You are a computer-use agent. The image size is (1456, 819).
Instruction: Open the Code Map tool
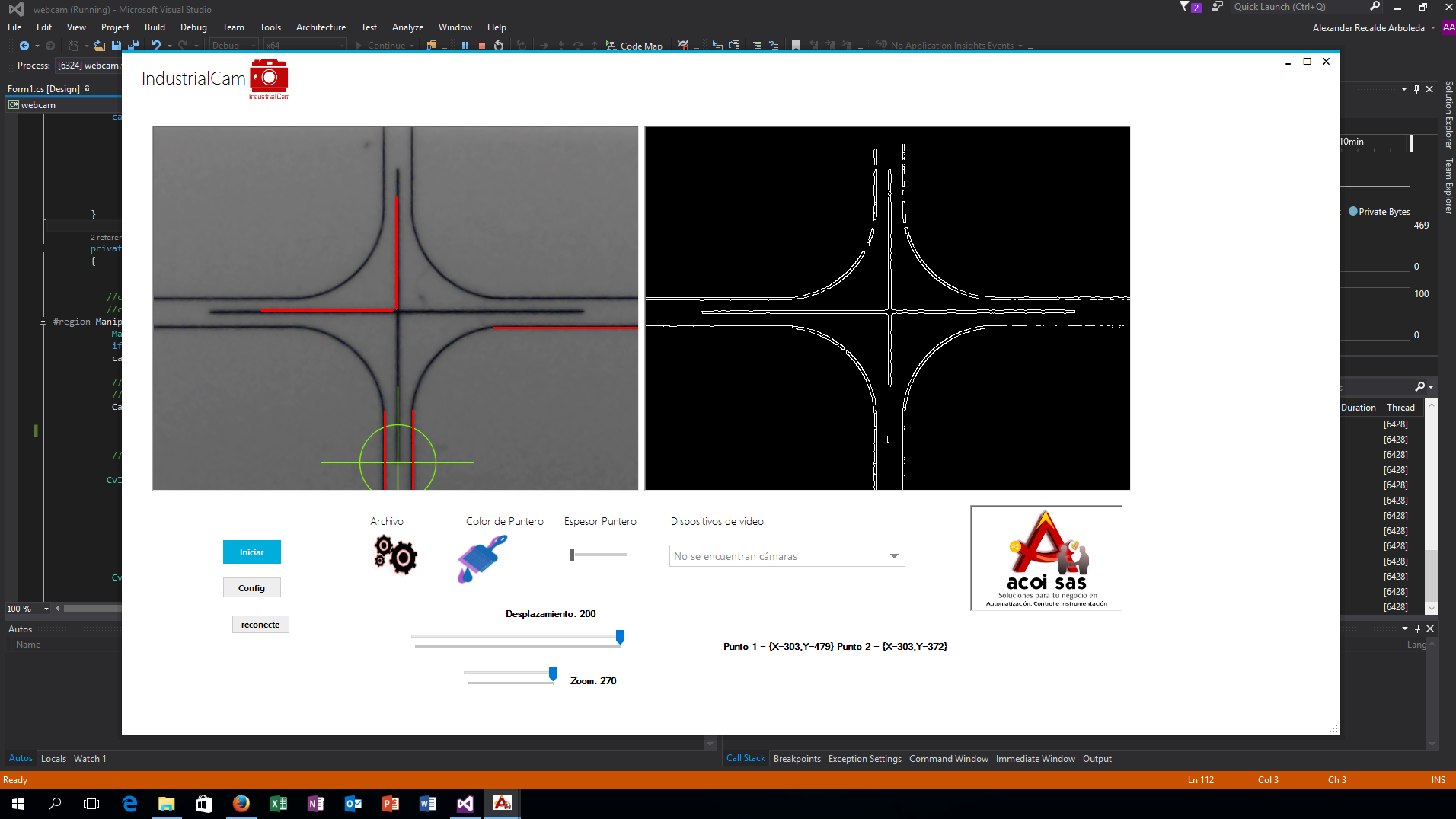click(634, 46)
